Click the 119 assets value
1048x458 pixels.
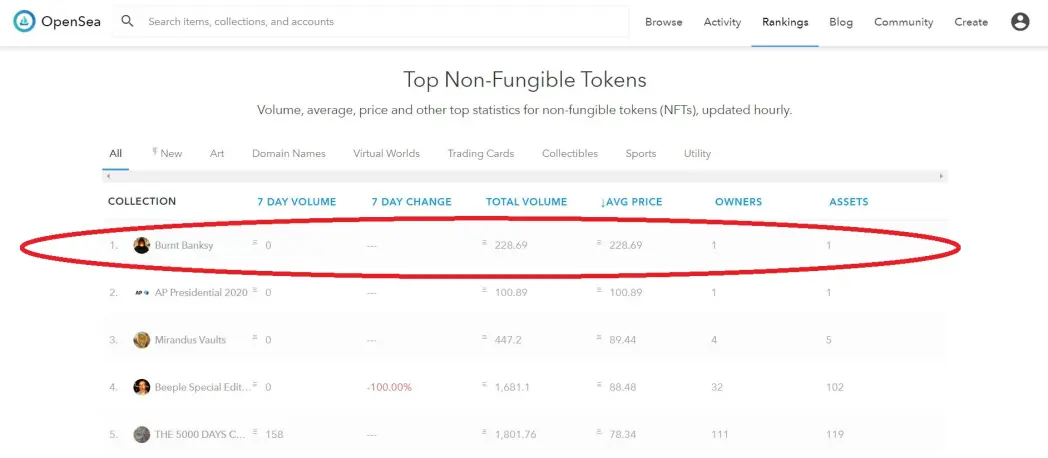pyautogui.click(x=835, y=435)
